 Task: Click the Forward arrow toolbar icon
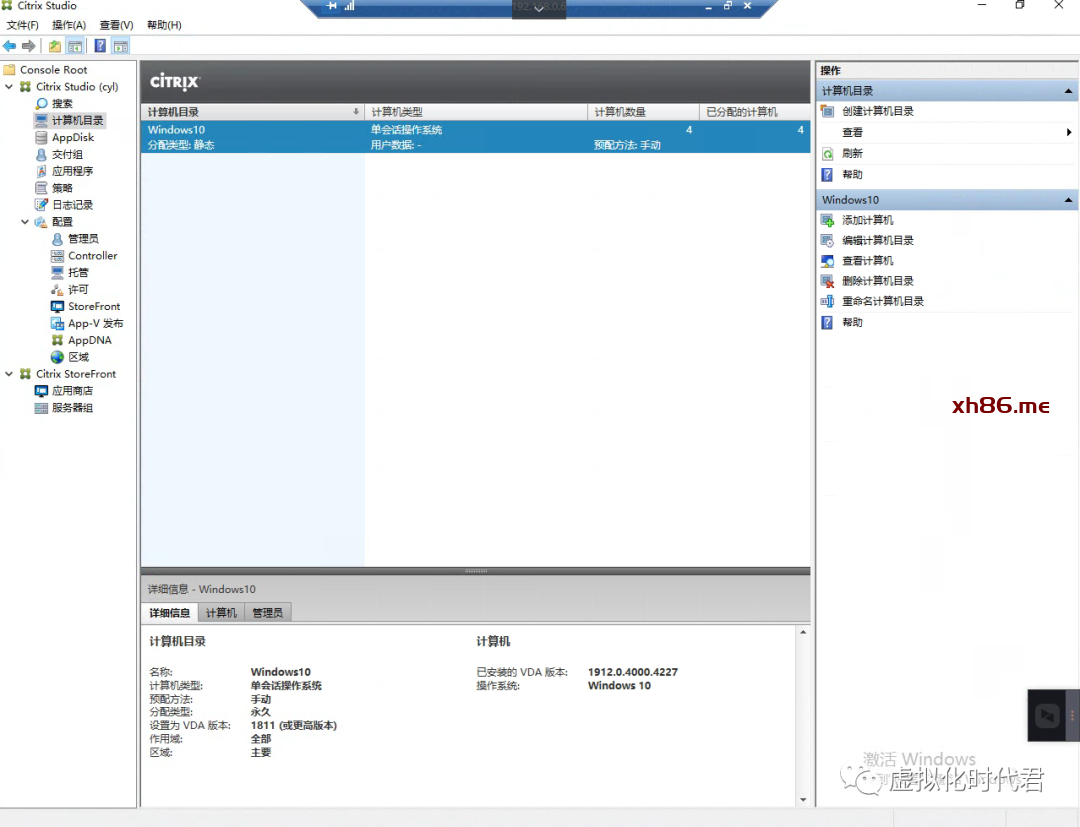tap(28, 46)
